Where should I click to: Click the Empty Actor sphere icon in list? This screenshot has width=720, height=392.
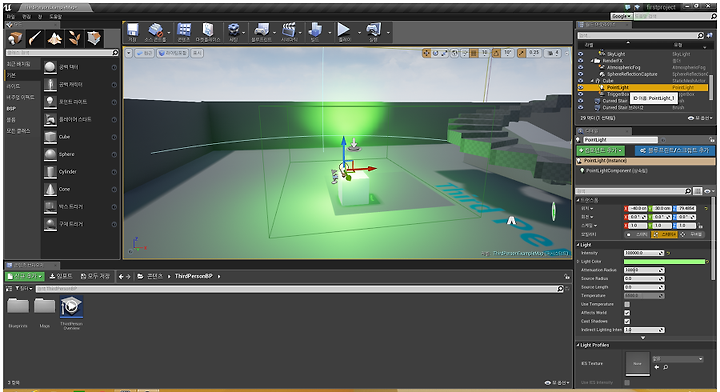[x=51, y=67]
